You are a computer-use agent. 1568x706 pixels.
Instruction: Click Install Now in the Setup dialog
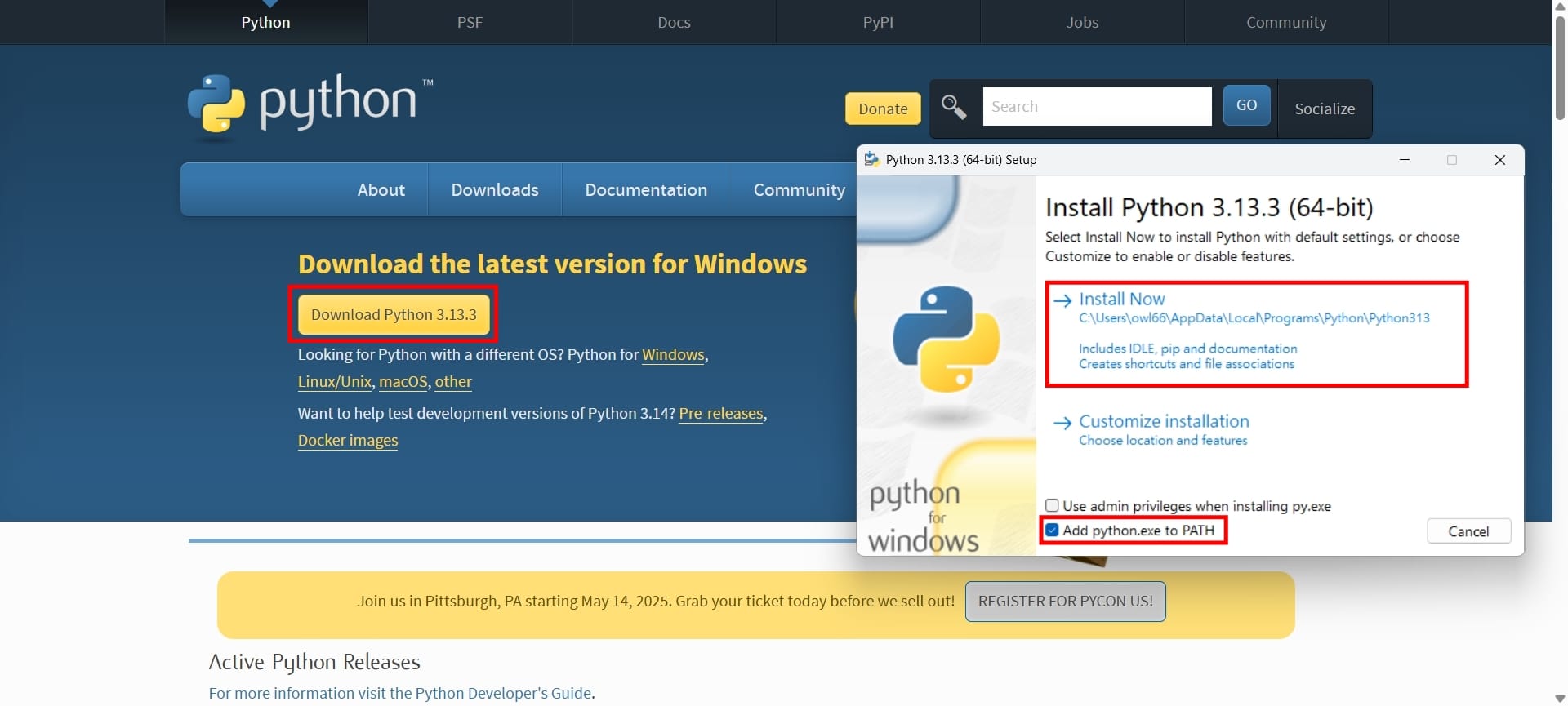[x=1121, y=299]
